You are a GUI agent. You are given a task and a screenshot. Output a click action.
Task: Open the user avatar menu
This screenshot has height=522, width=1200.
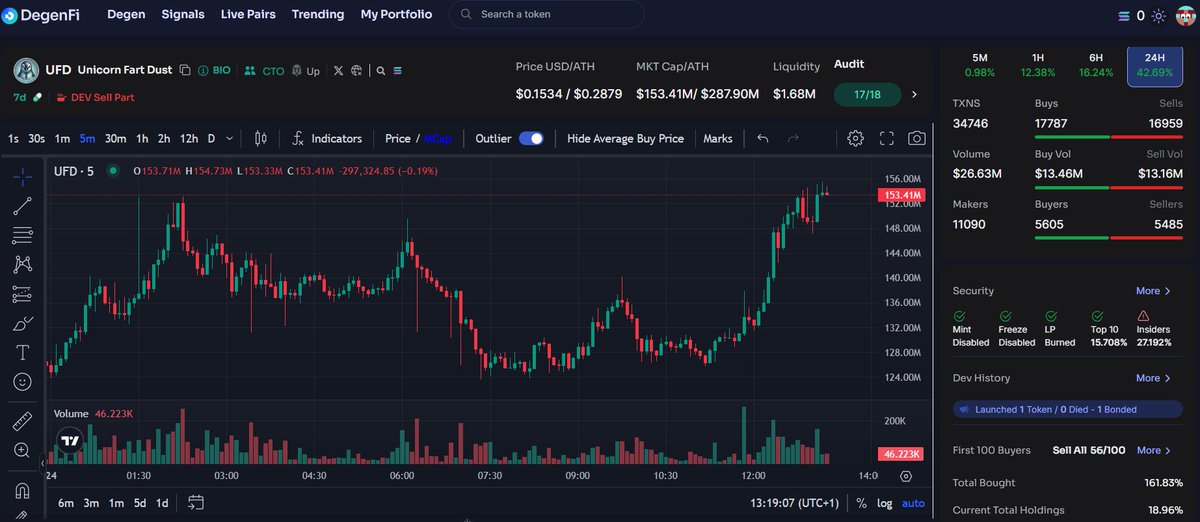(x=1185, y=15)
